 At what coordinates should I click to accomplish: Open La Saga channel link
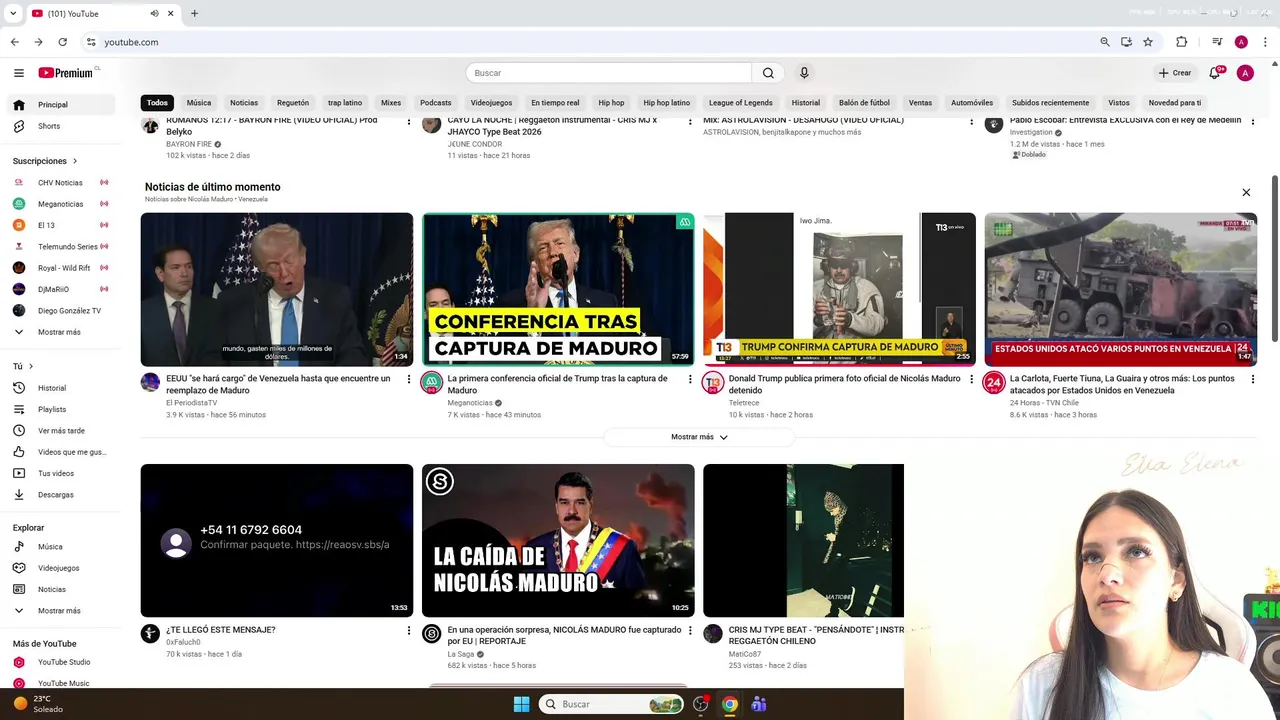[461, 654]
